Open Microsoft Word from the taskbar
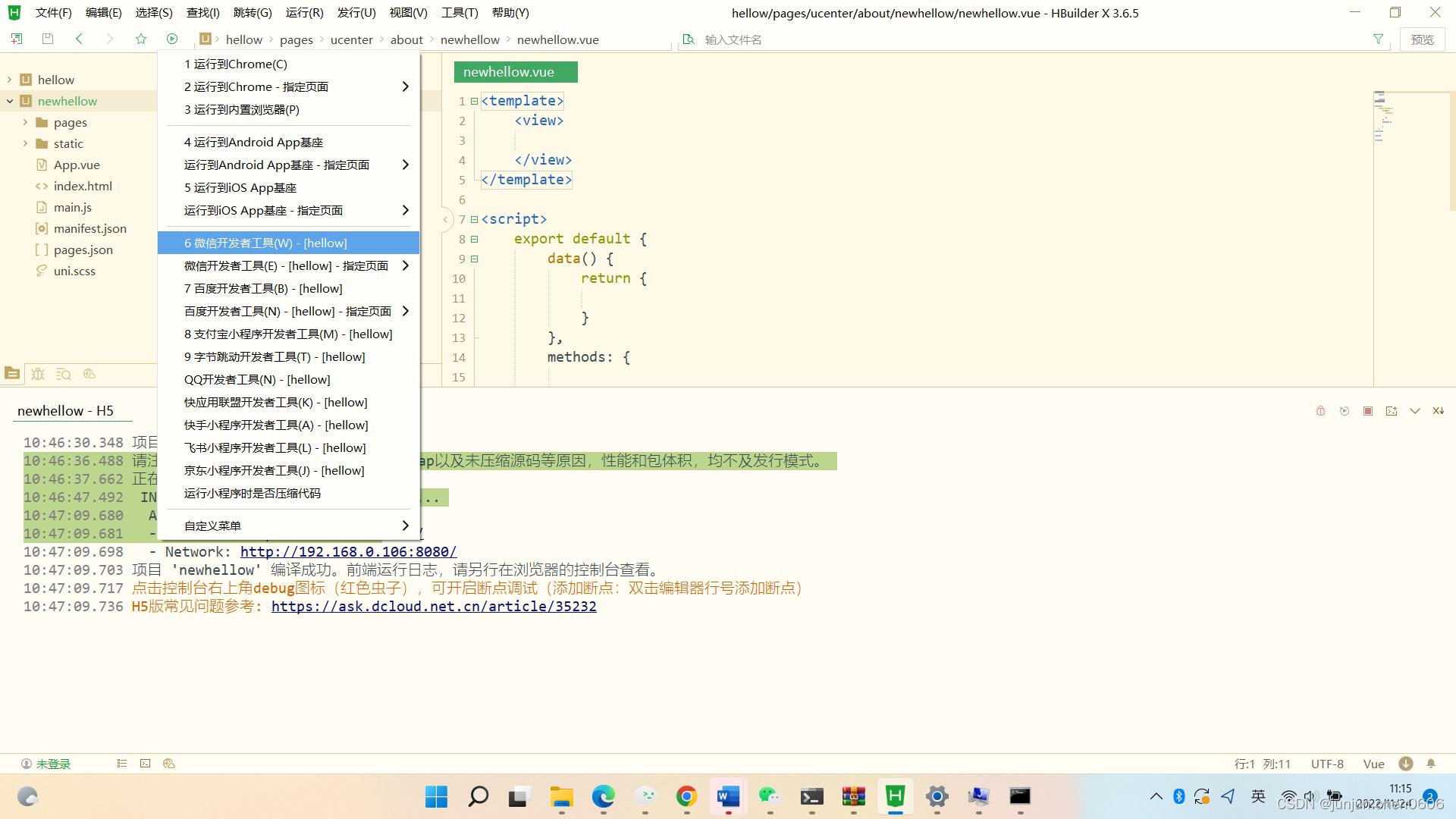This screenshot has height=819, width=1456. pos(728,796)
